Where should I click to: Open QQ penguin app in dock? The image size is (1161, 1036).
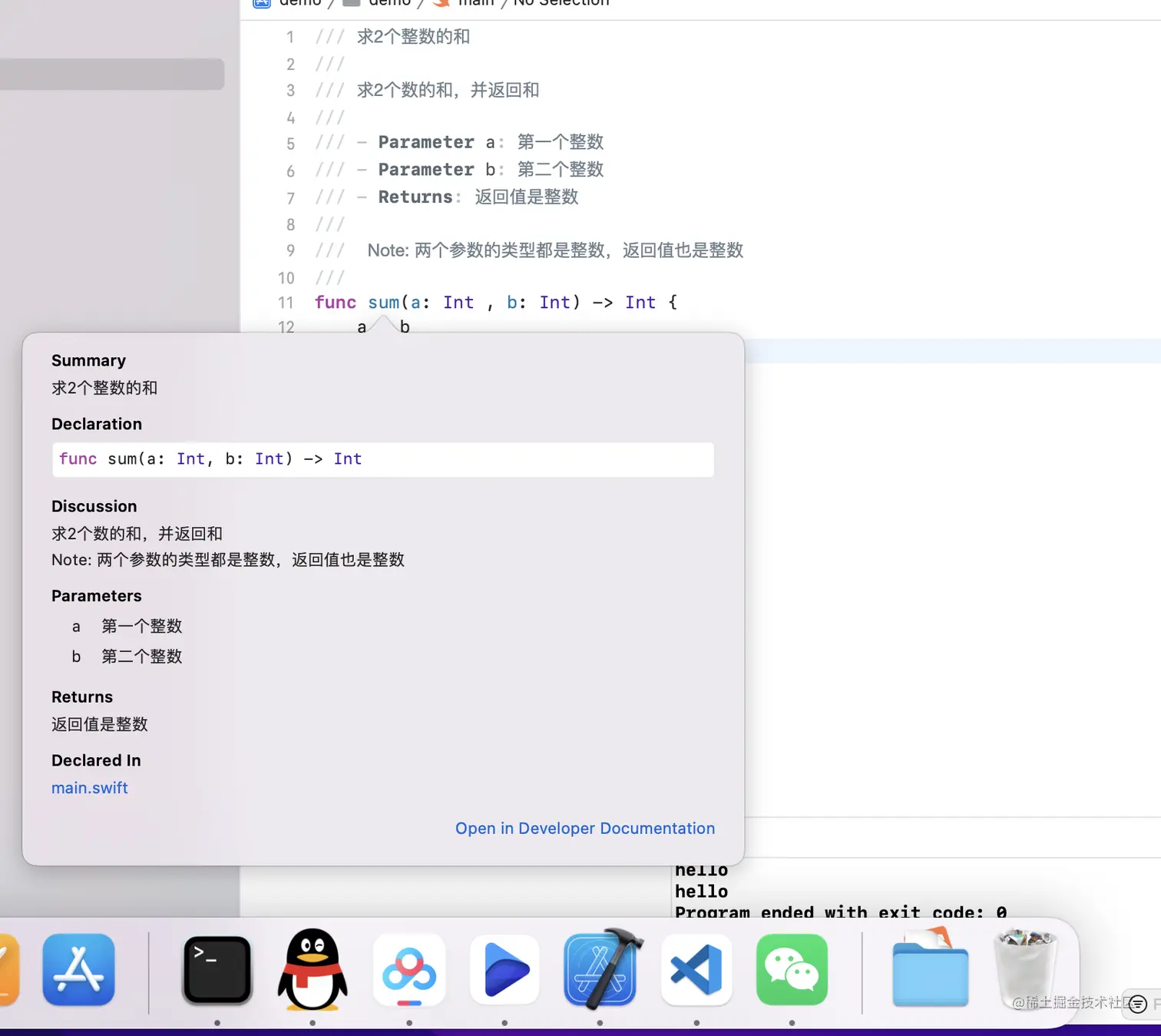click(313, 969)
